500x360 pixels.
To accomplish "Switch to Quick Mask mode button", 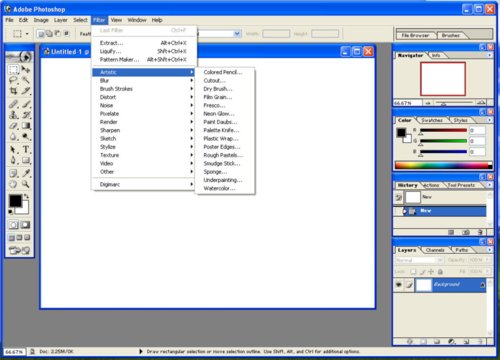I will coord(26,225).
